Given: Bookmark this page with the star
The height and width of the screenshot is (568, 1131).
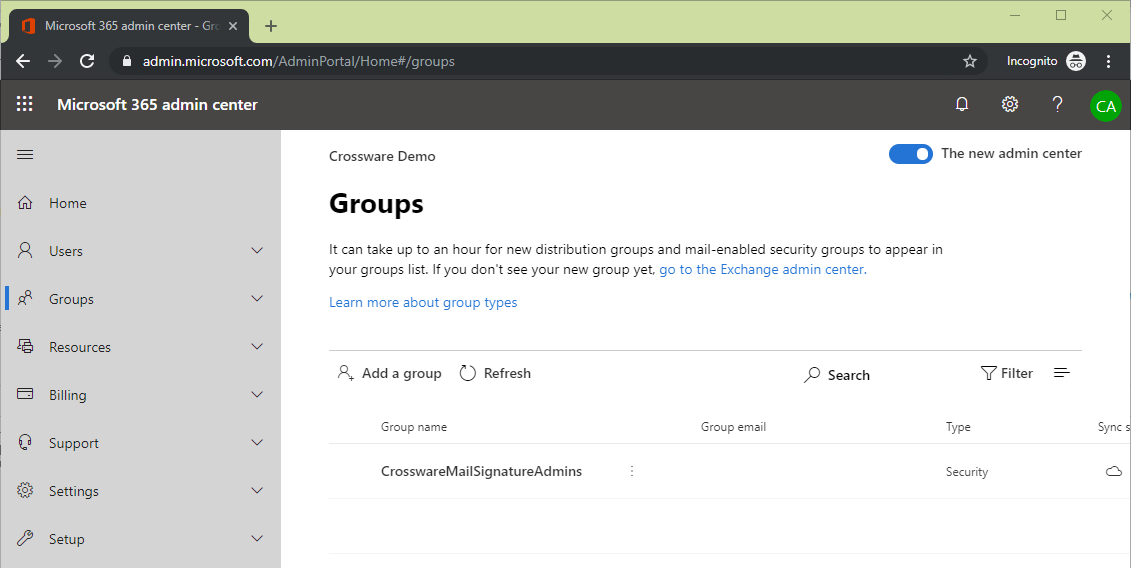Looking at the screenshot, I should (970, 61).
